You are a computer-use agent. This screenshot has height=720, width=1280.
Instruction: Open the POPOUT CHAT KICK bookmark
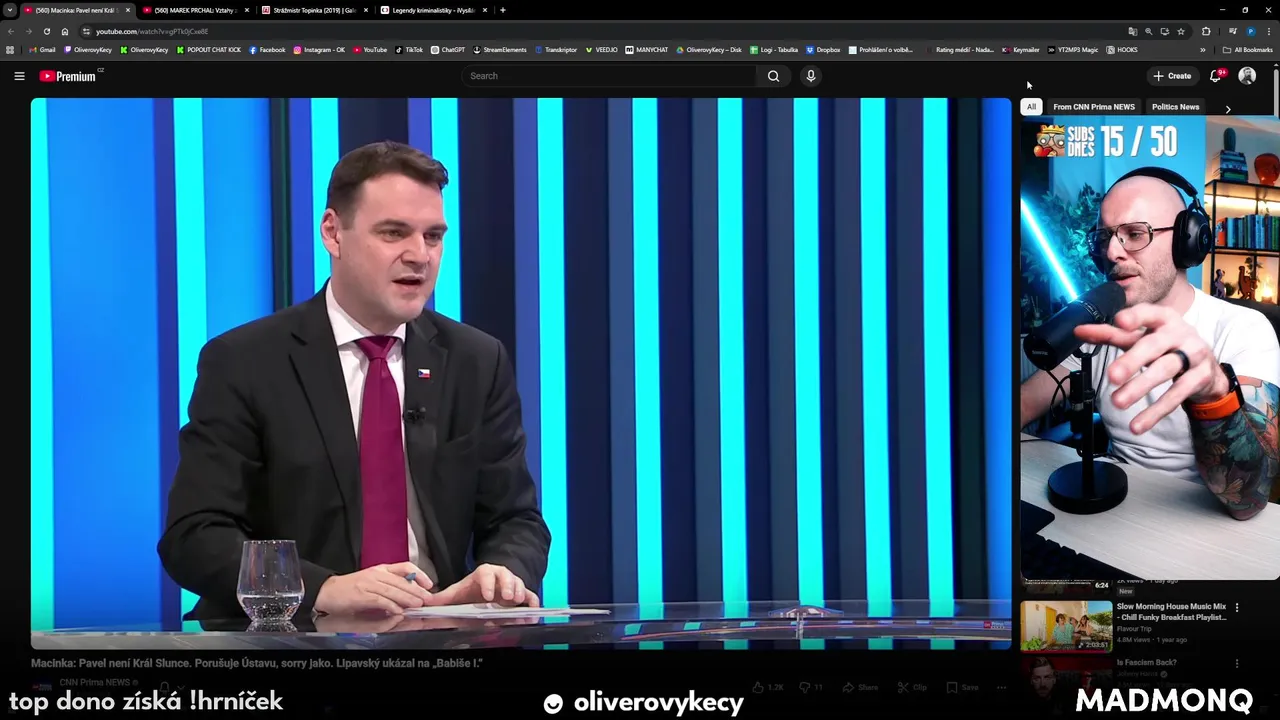coord(208,50)
